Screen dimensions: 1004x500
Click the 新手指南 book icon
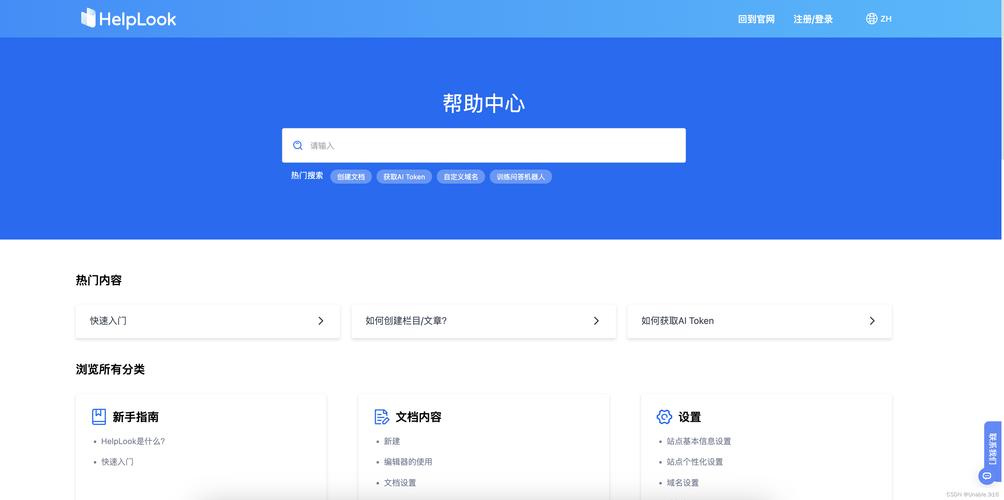[x=99, y=417]
